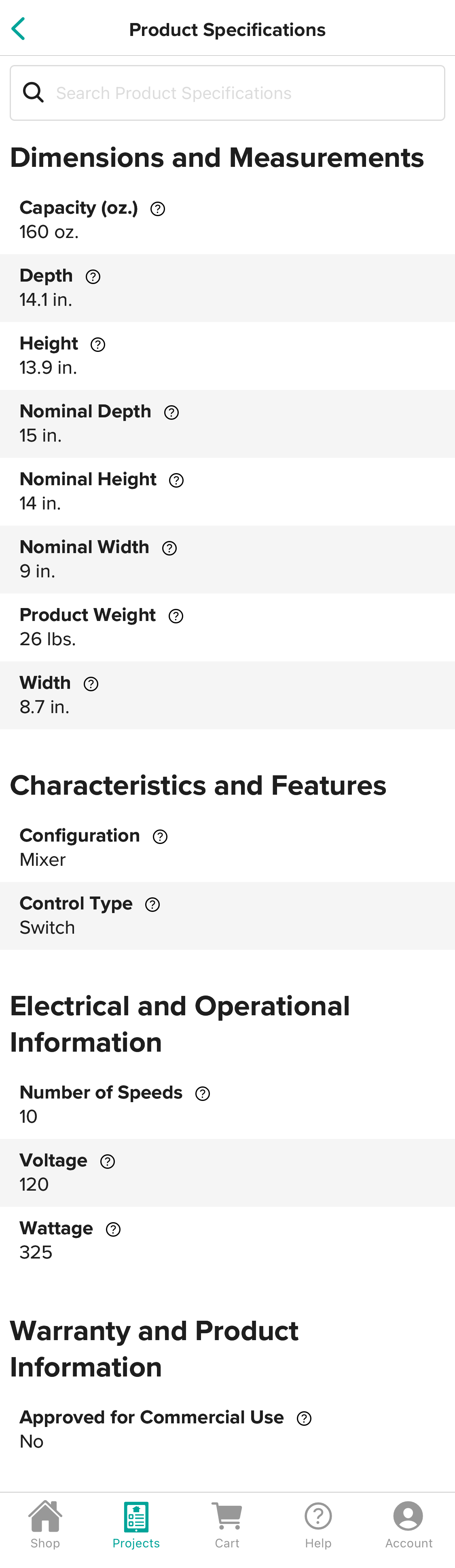Open the Capacity help tooltip icon
This screenshot has width=455, height=1568.
[x=158, y=209]
